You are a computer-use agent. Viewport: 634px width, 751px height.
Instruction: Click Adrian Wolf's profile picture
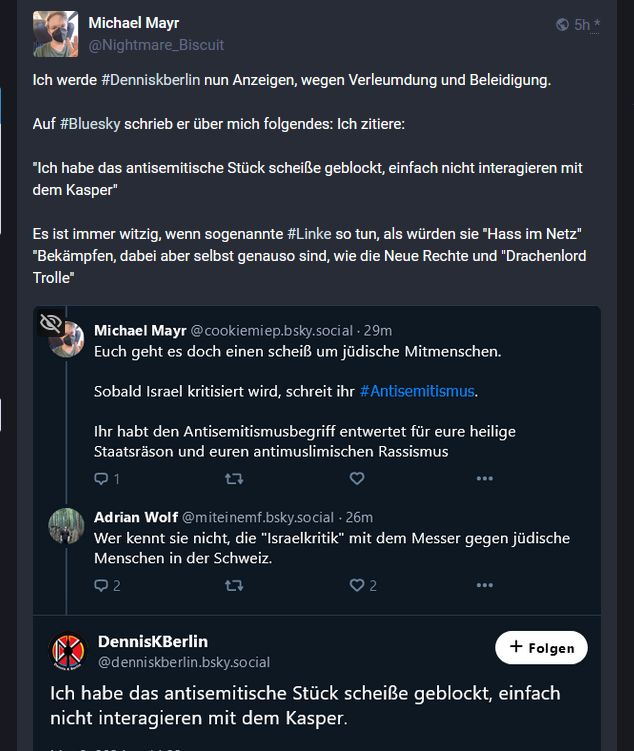tap(67, 527)
